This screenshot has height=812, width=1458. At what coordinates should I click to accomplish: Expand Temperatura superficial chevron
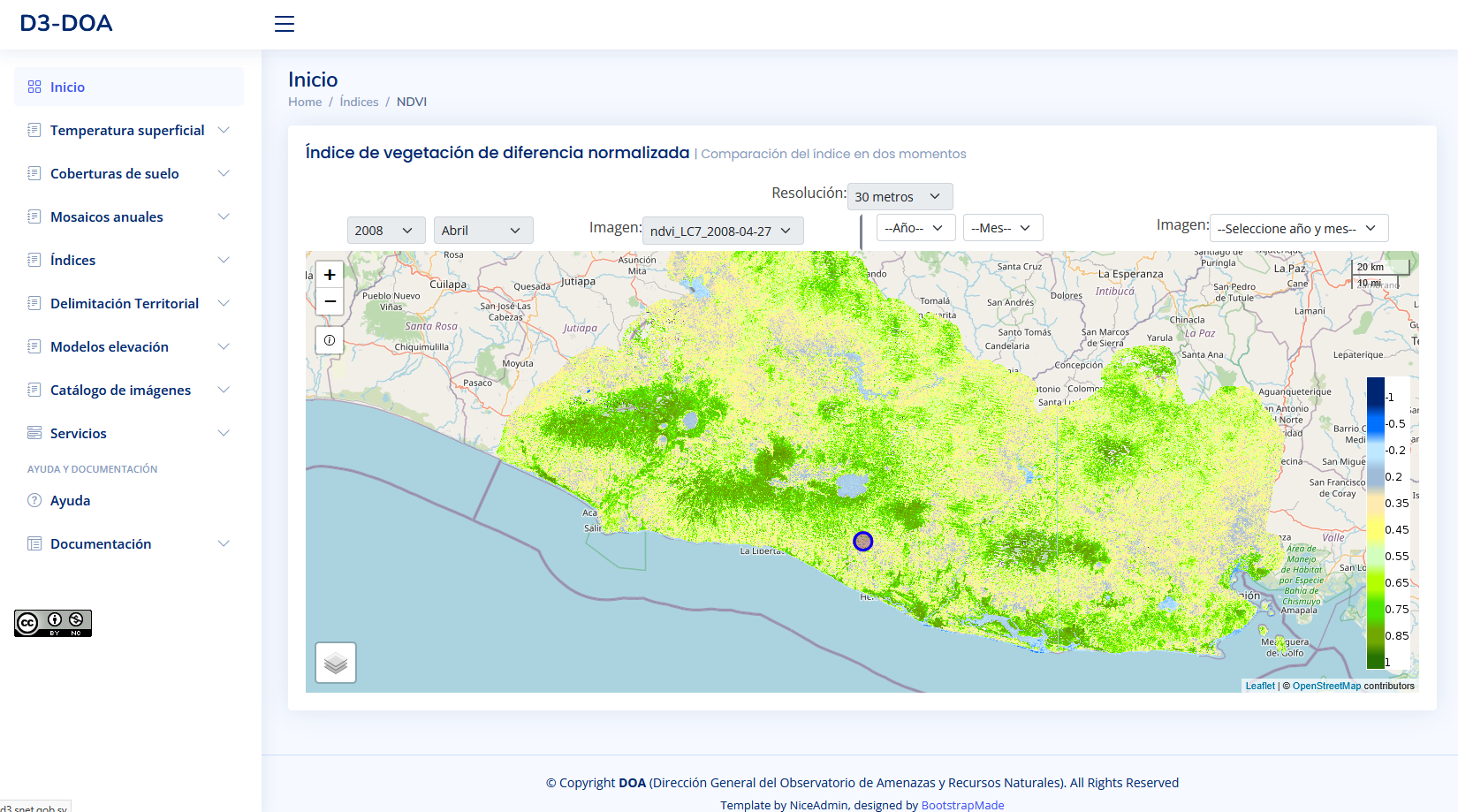point(224,130)
